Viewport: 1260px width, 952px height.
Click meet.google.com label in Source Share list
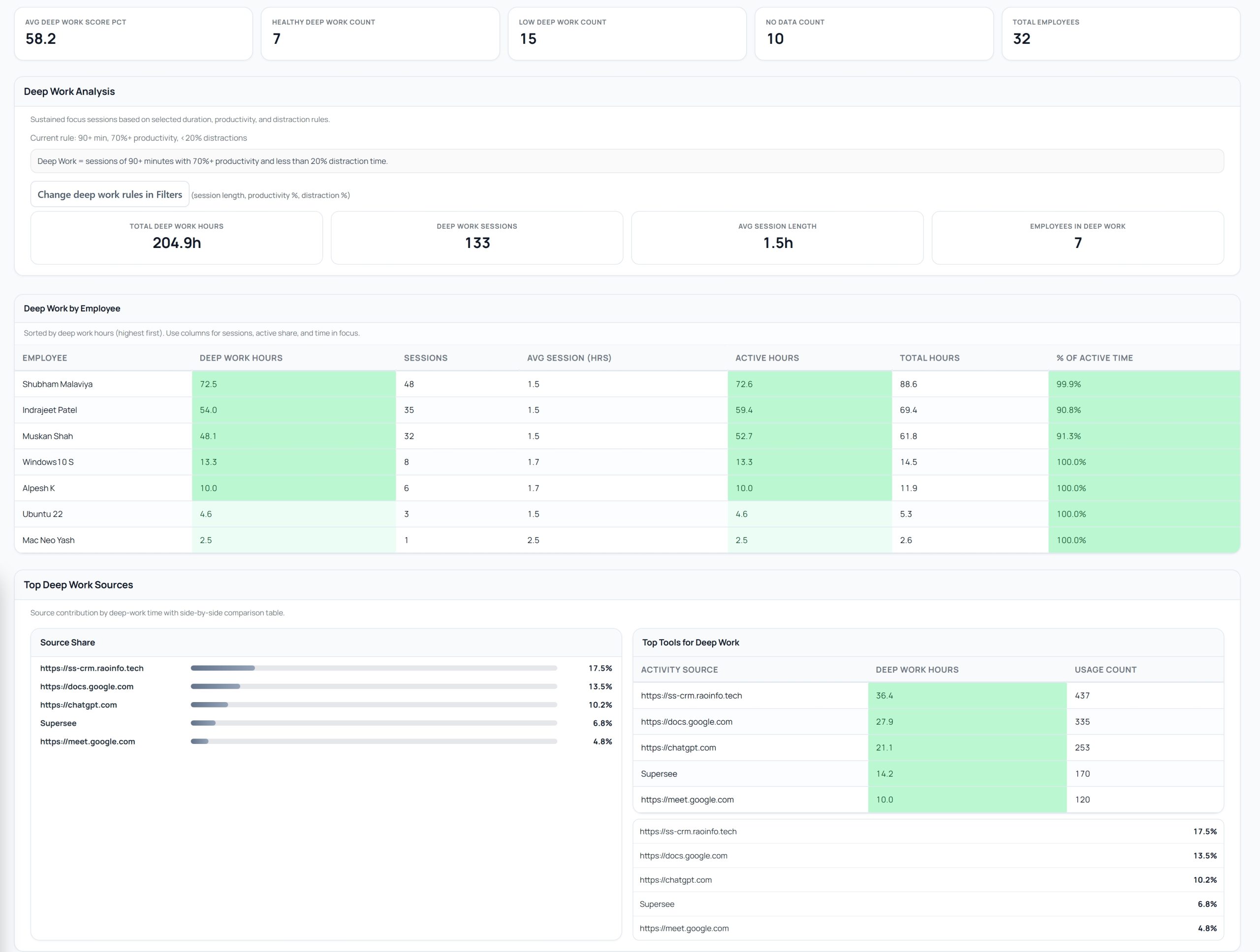coord(88,741)
